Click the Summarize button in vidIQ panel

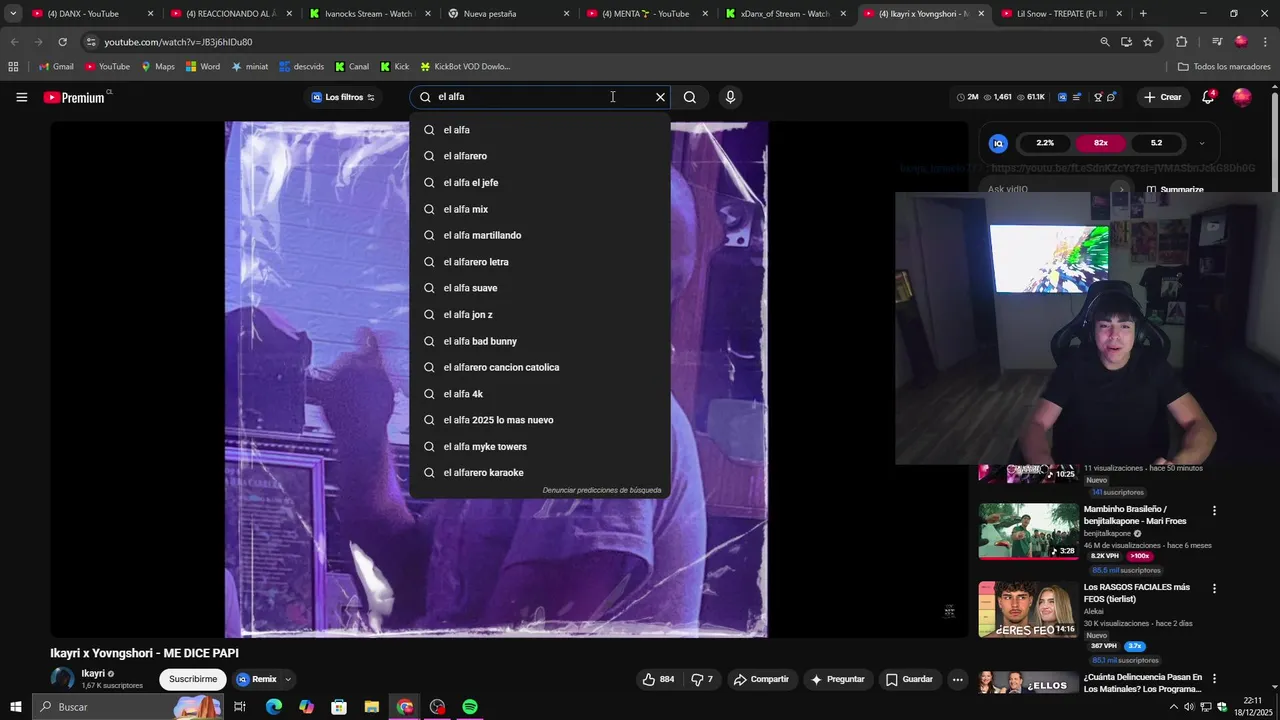click(1174, 189)
